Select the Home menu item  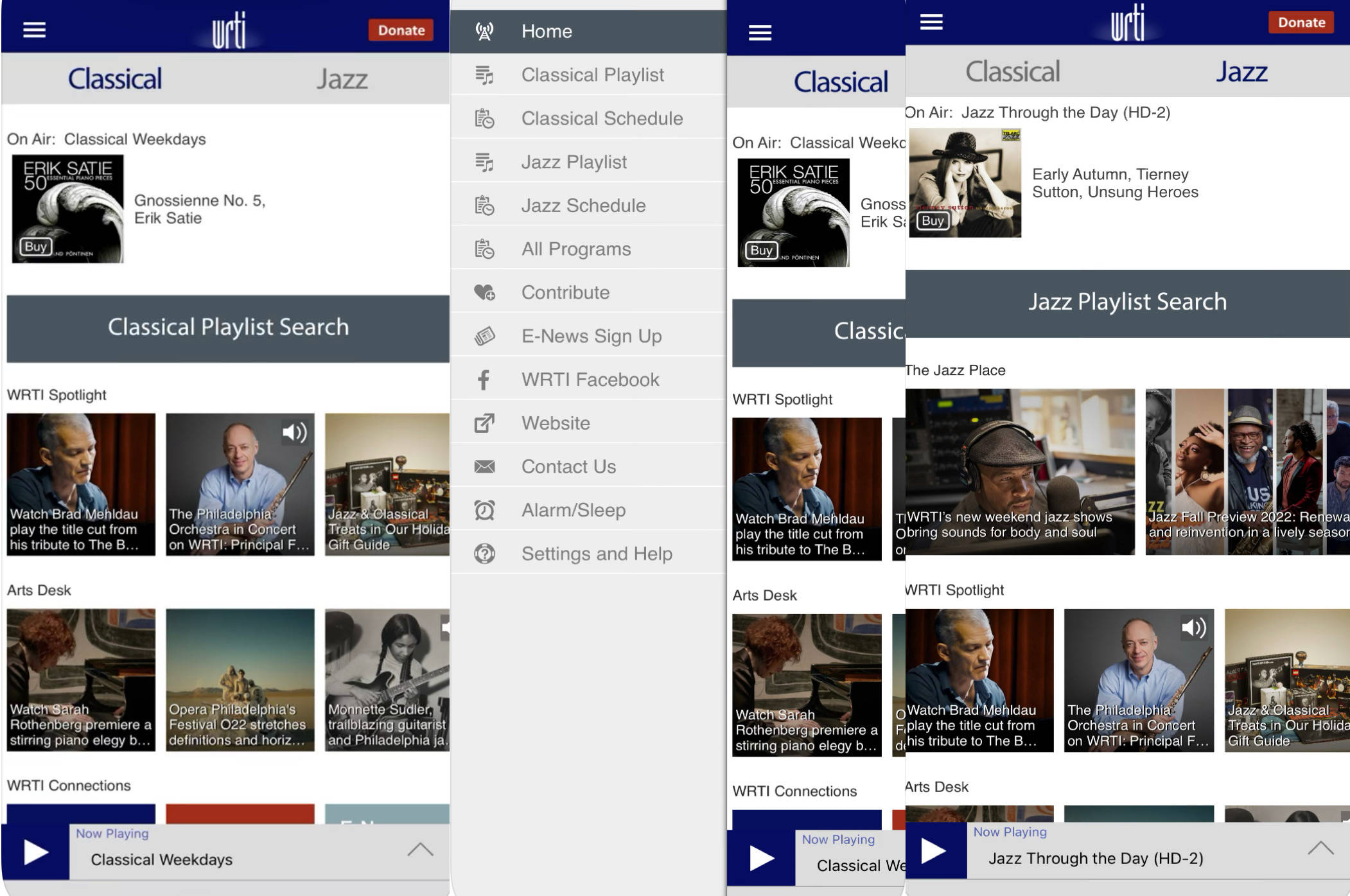(x=590, y=30)
